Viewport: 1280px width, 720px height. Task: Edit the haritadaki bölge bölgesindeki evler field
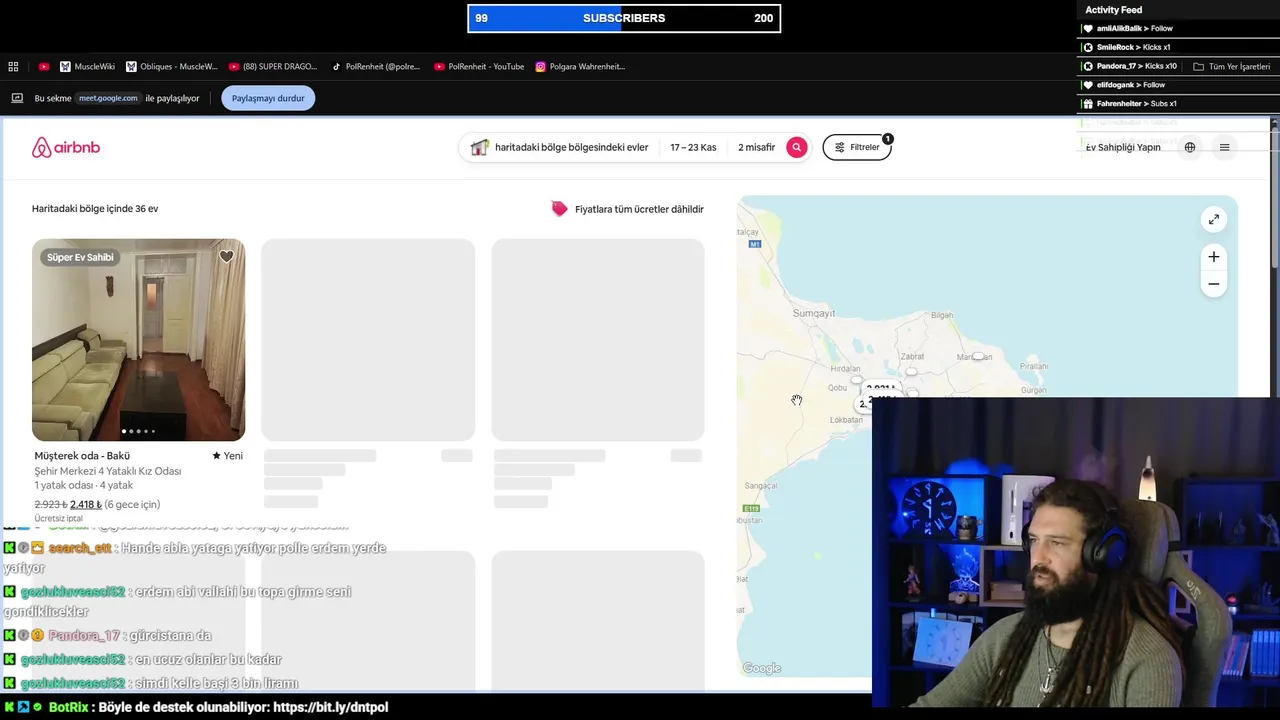pyautogui.click(x=571, y=147)
